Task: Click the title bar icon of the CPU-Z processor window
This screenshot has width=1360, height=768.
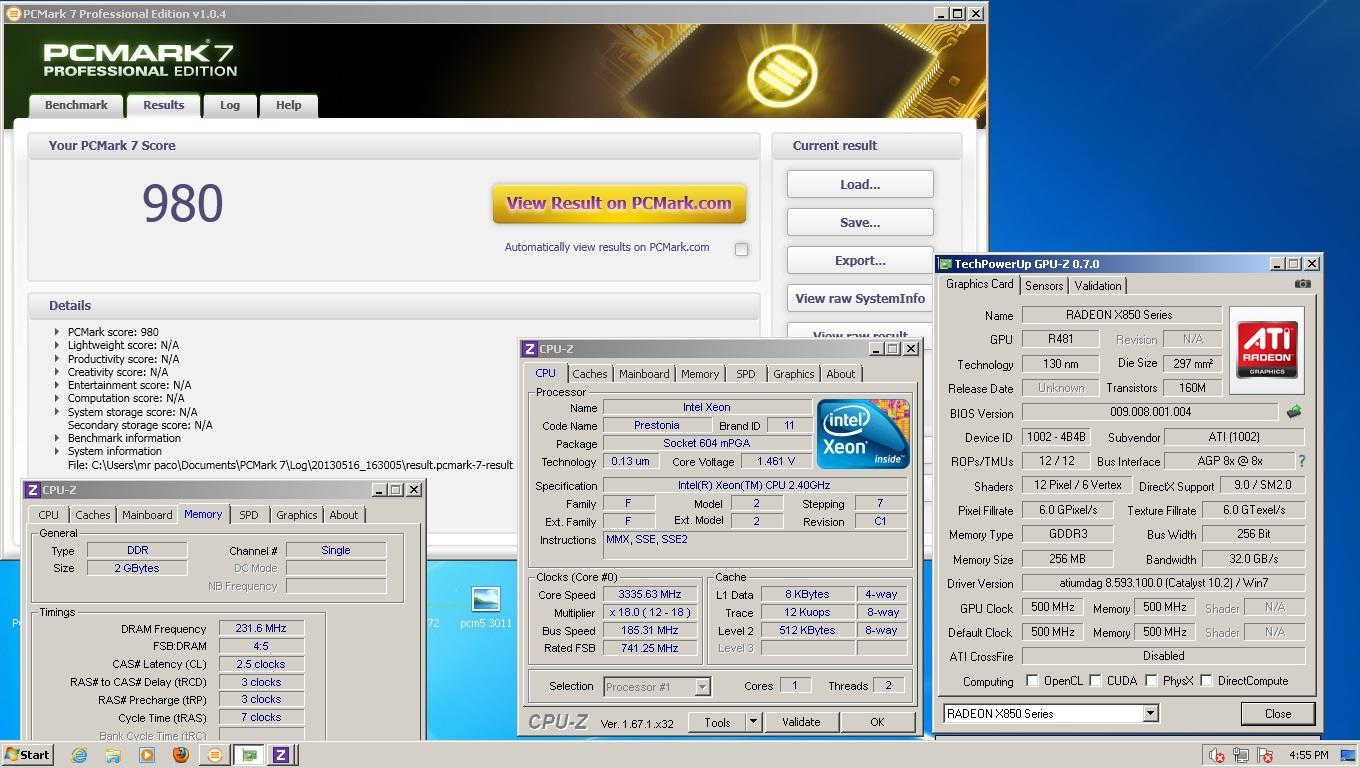Action: (530, 349)
